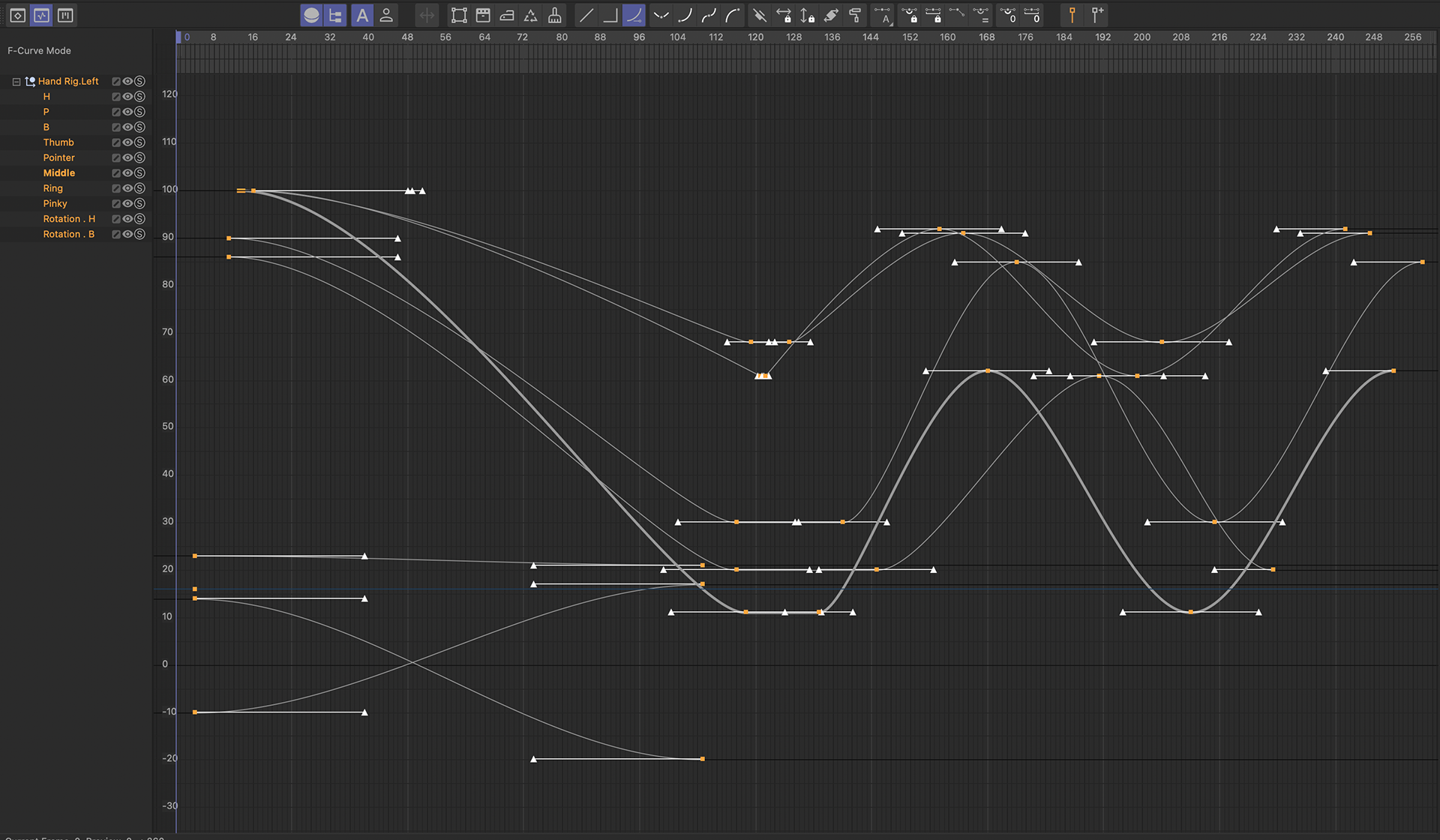Select the Rotation . H track

point(69,219)
